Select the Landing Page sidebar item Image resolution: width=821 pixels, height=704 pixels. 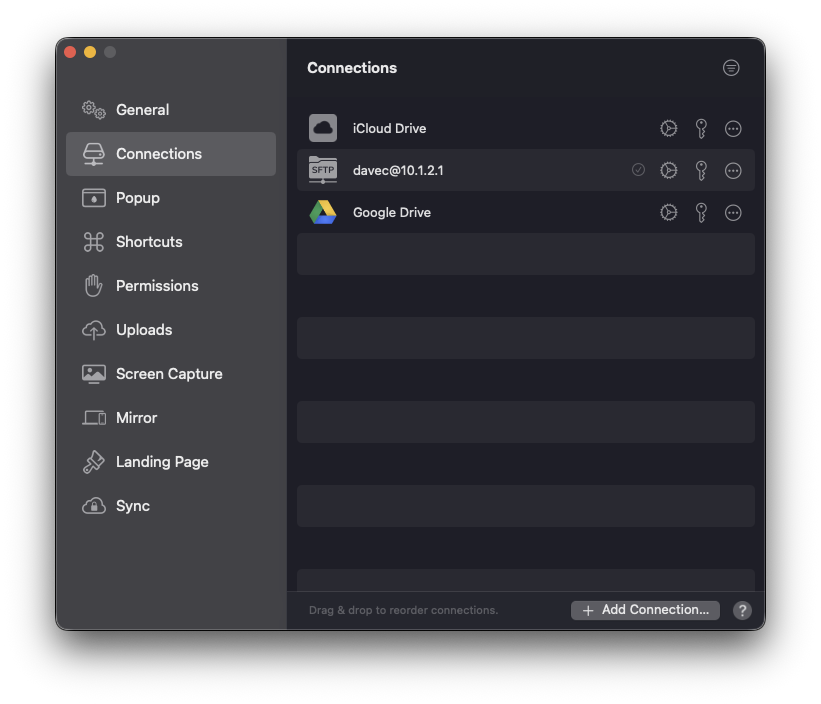click(162, 462)
